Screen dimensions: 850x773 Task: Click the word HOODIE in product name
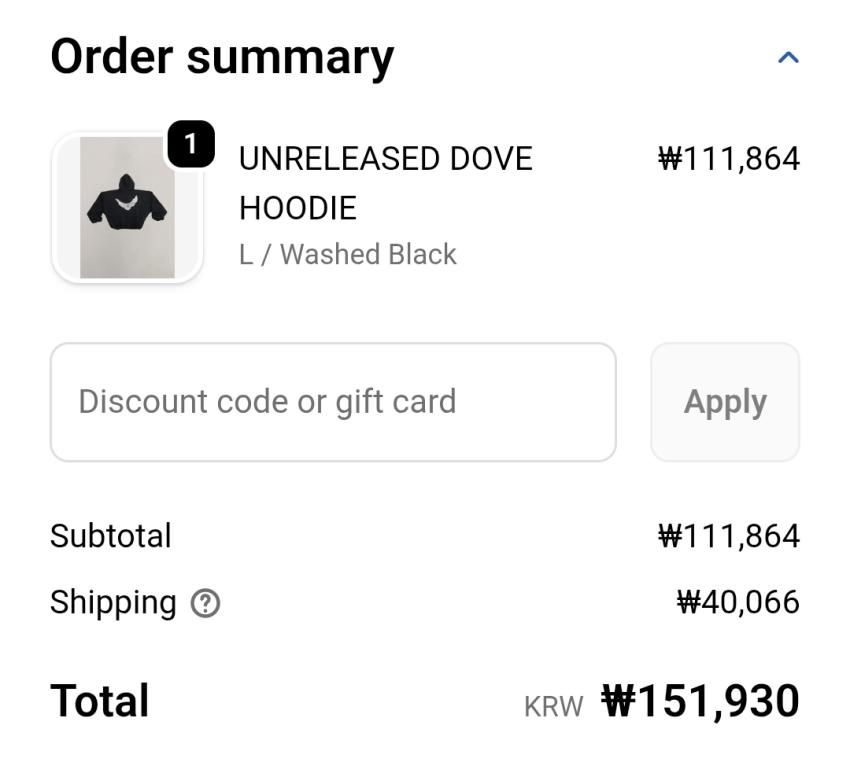click(x=297, y=208)
